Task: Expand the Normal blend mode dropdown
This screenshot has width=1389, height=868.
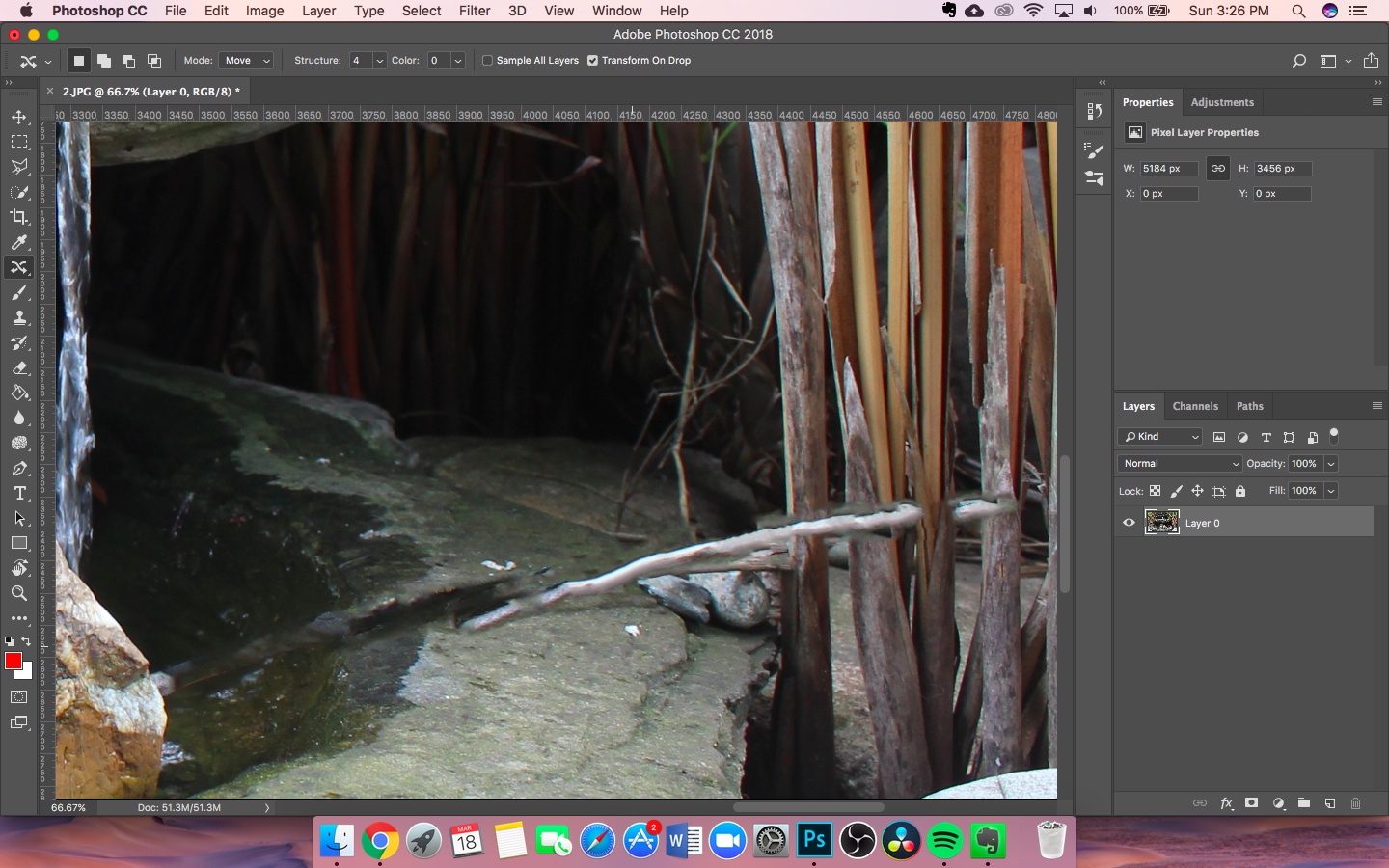Action: [x=1180, y=464]
